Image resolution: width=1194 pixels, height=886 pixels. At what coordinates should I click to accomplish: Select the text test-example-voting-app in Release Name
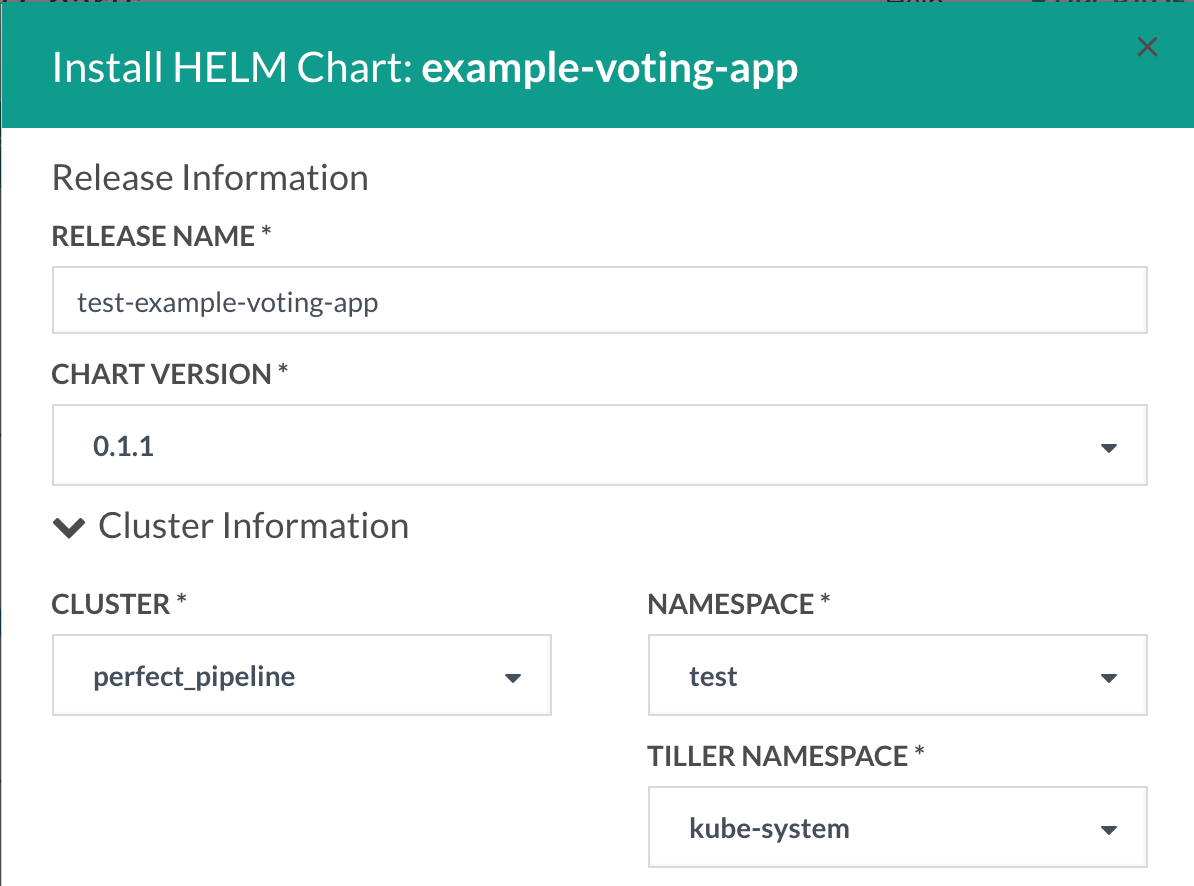click(x=226, y=302)
